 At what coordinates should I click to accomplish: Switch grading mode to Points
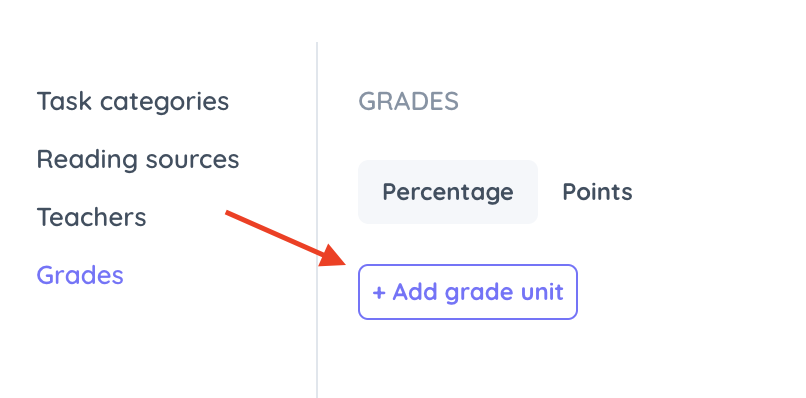597,192
